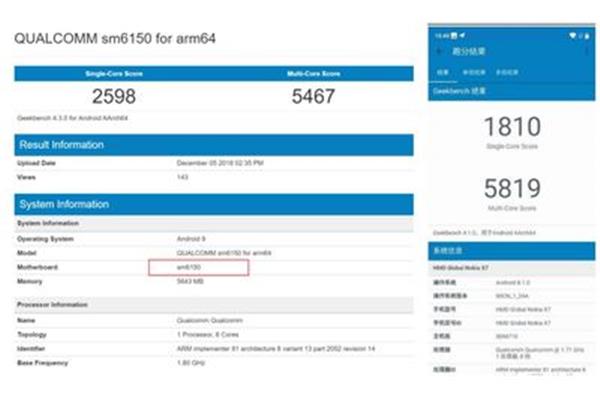Click the 操作系统 label in phone app

pyautogui.click(x=444, y=283)
